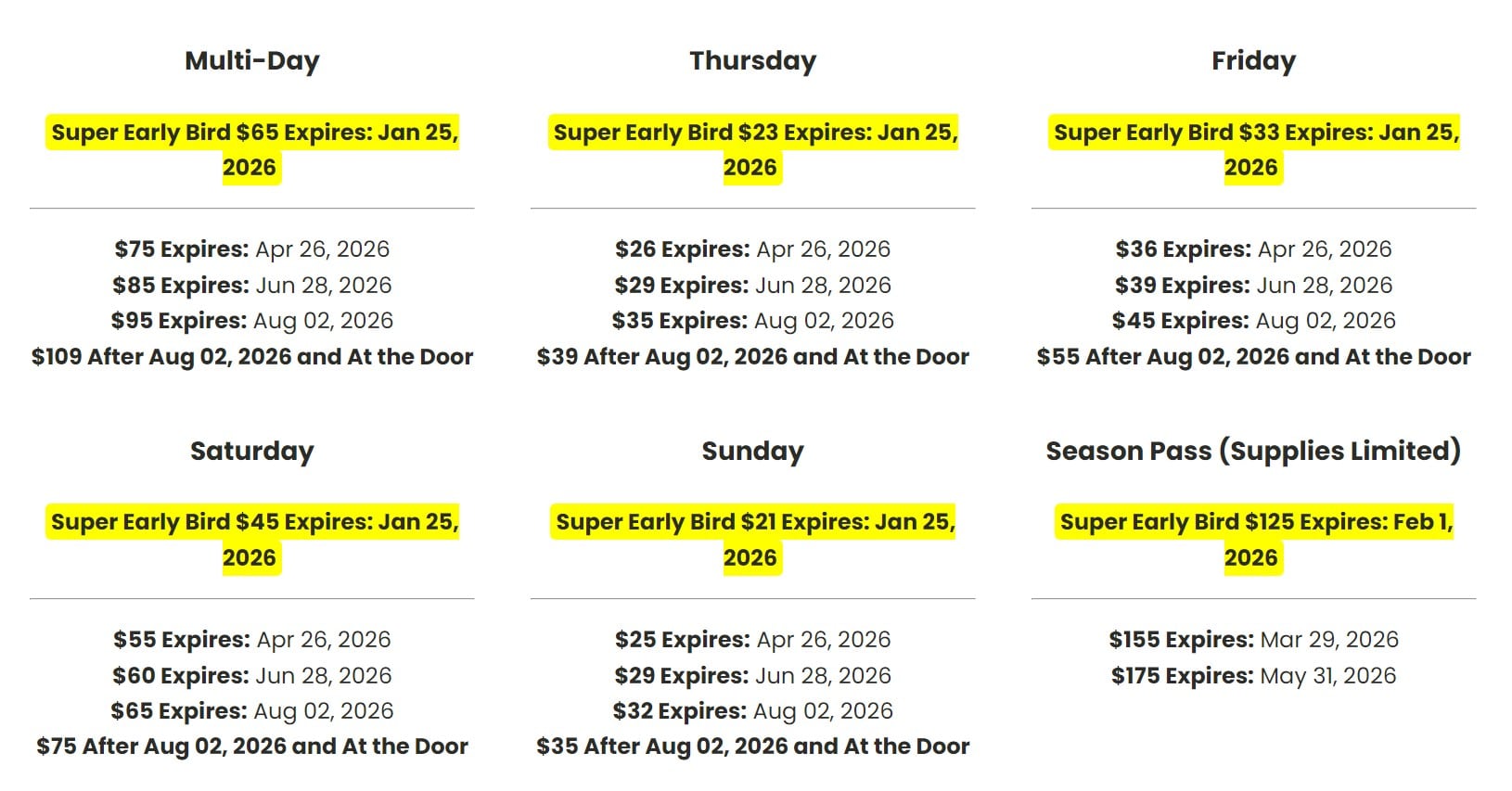This screenshot has height=791, width=1512.
Task: Click the $109 Multi-Day at the door price
Action: point(251,357)
